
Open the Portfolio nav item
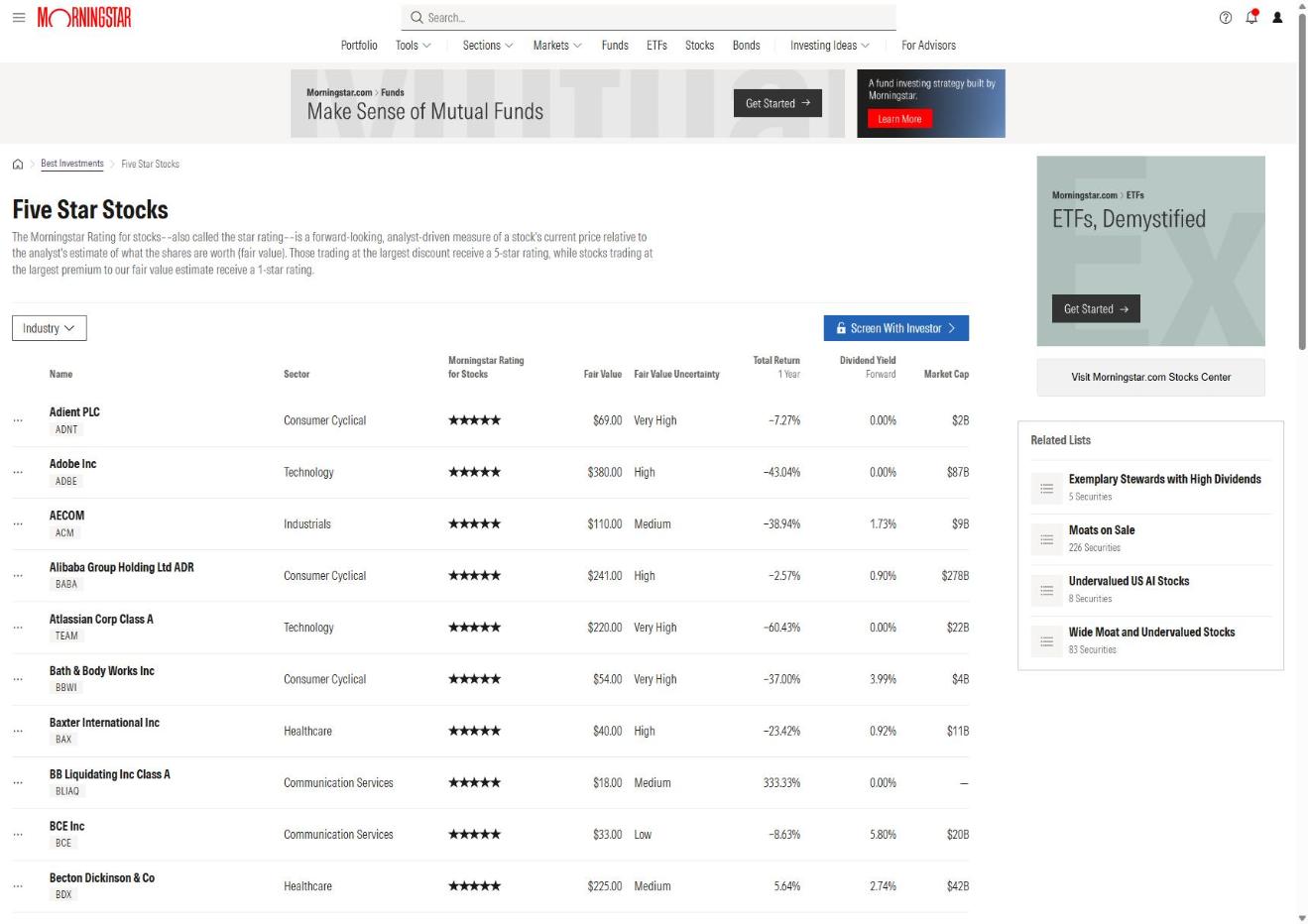pyautogui.click(x=359, y=46)
